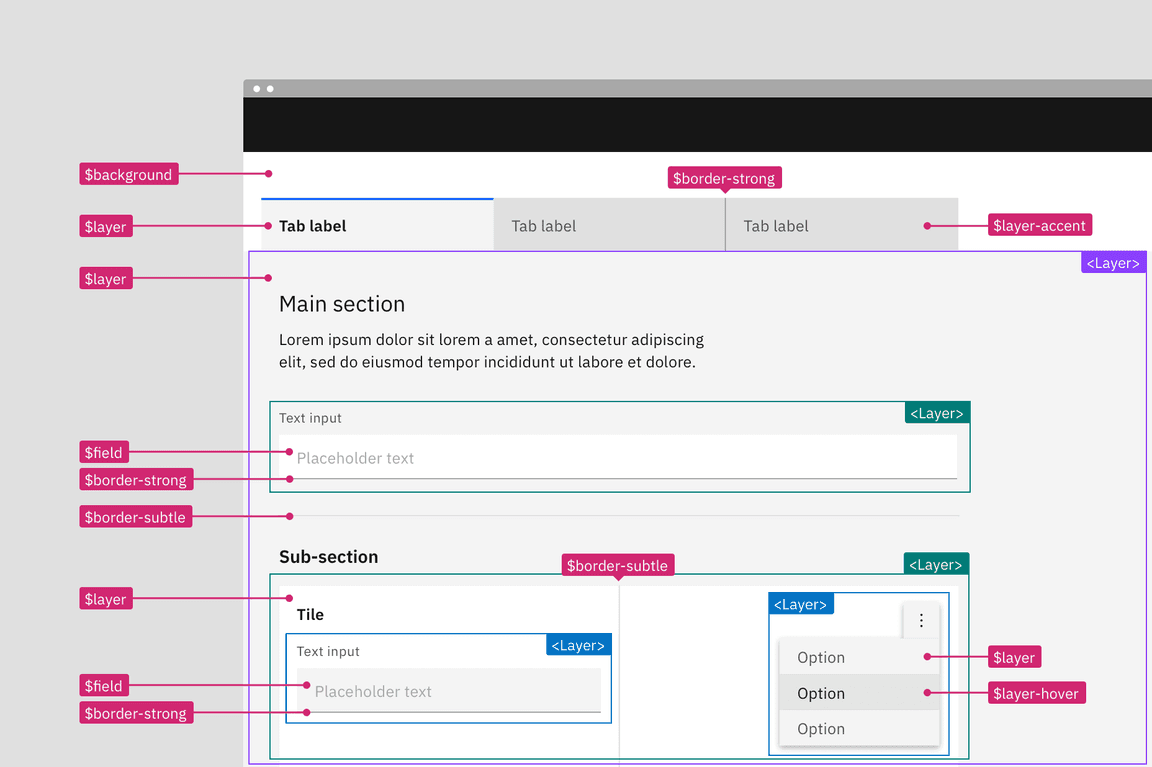Select the middle Tab label tab
1152x767 pixels.
pyautogui.click(x=543, y=226)
